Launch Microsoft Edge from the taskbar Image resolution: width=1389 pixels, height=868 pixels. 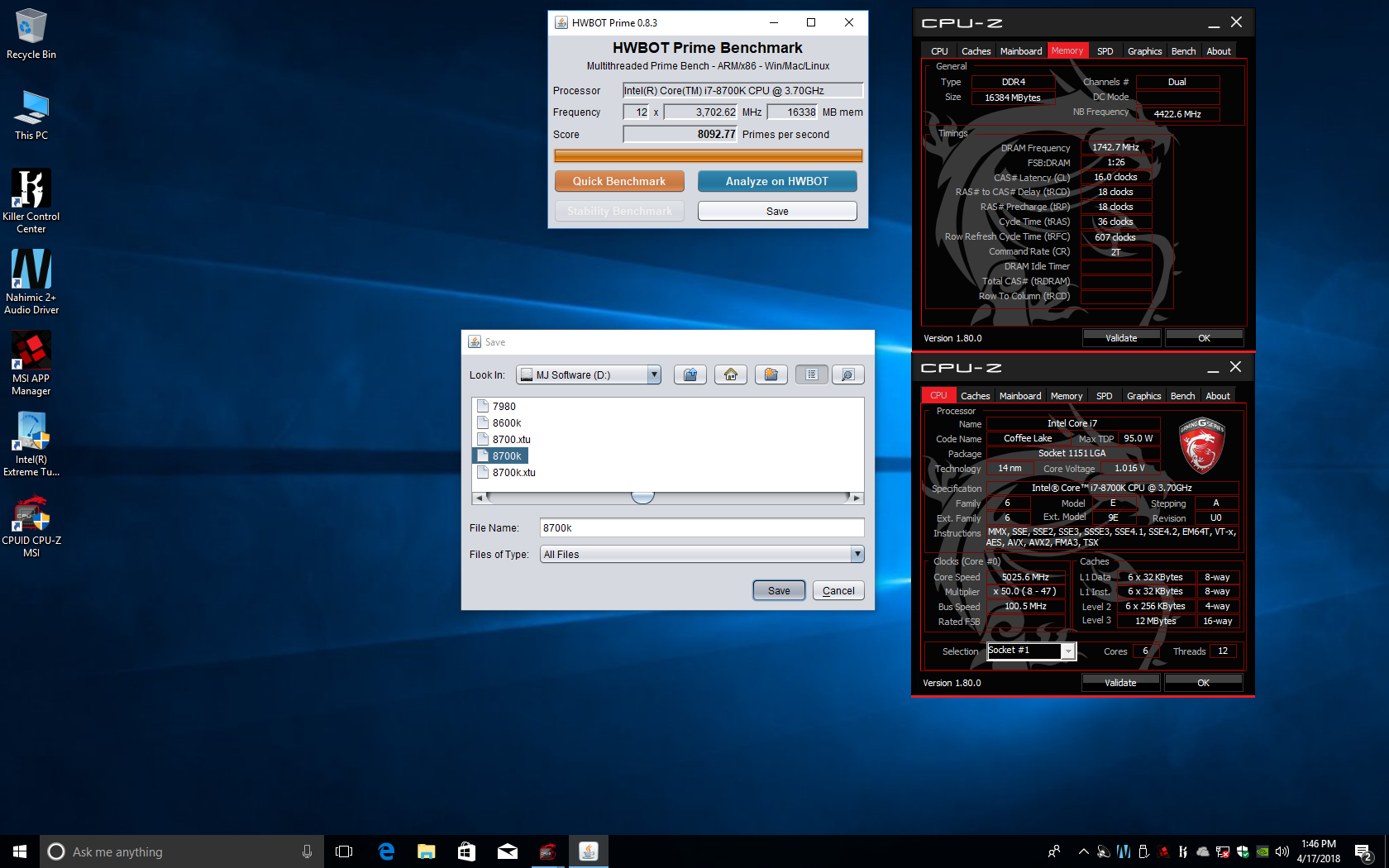tap(386, 851)
